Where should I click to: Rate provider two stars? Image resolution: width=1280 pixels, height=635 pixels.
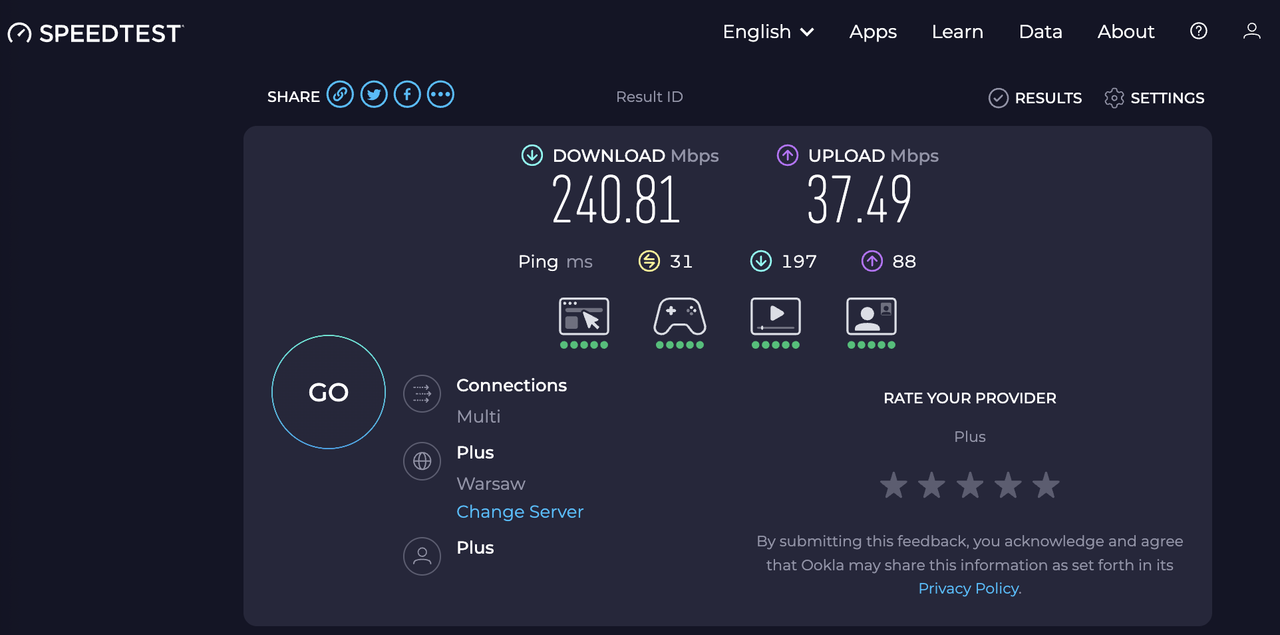pyautogui.click(x=932, y=486)
